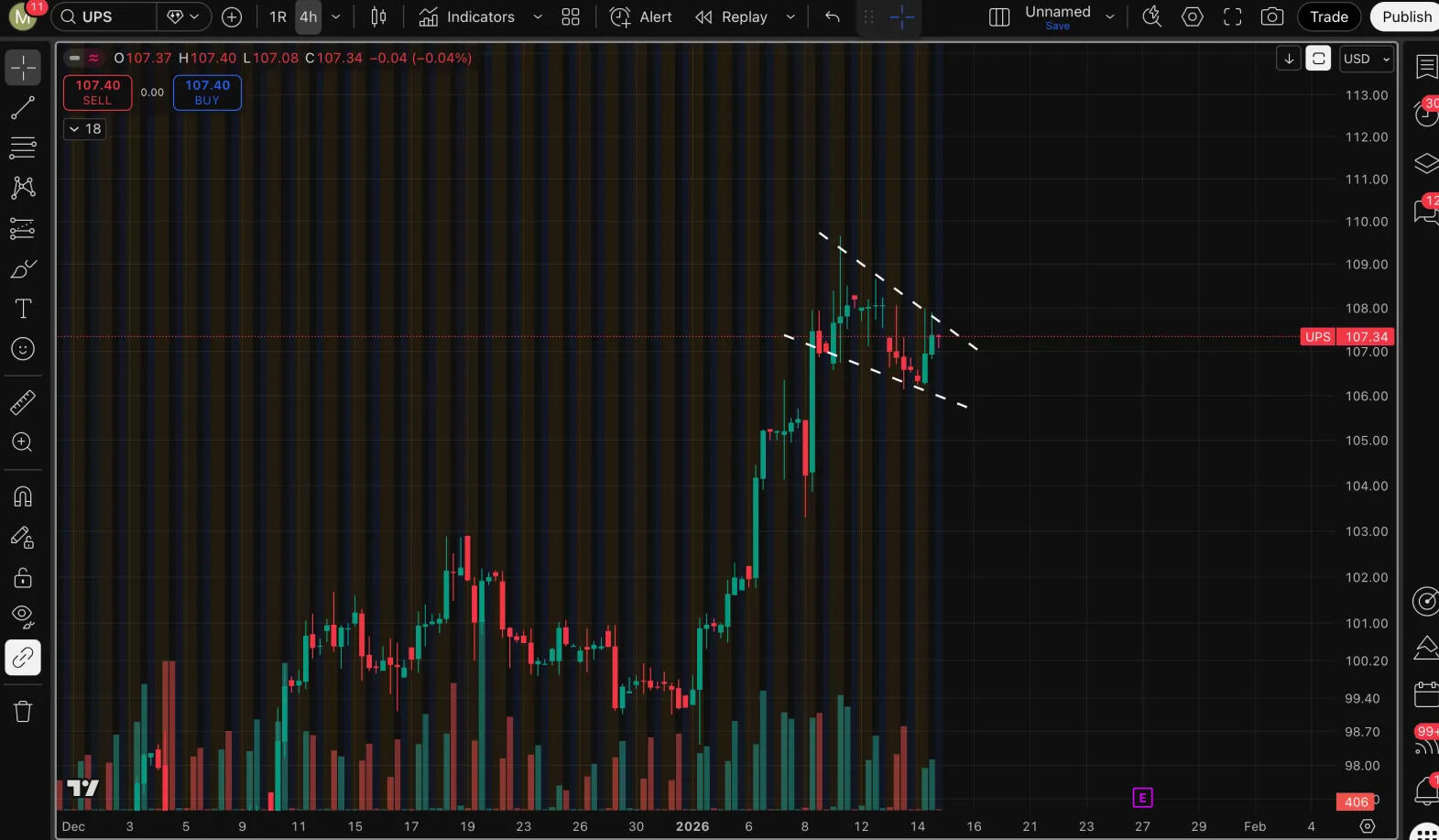Open the layout grid templates icon
The height and width of the screenshot is (840, 1439).
pos(571,16)
